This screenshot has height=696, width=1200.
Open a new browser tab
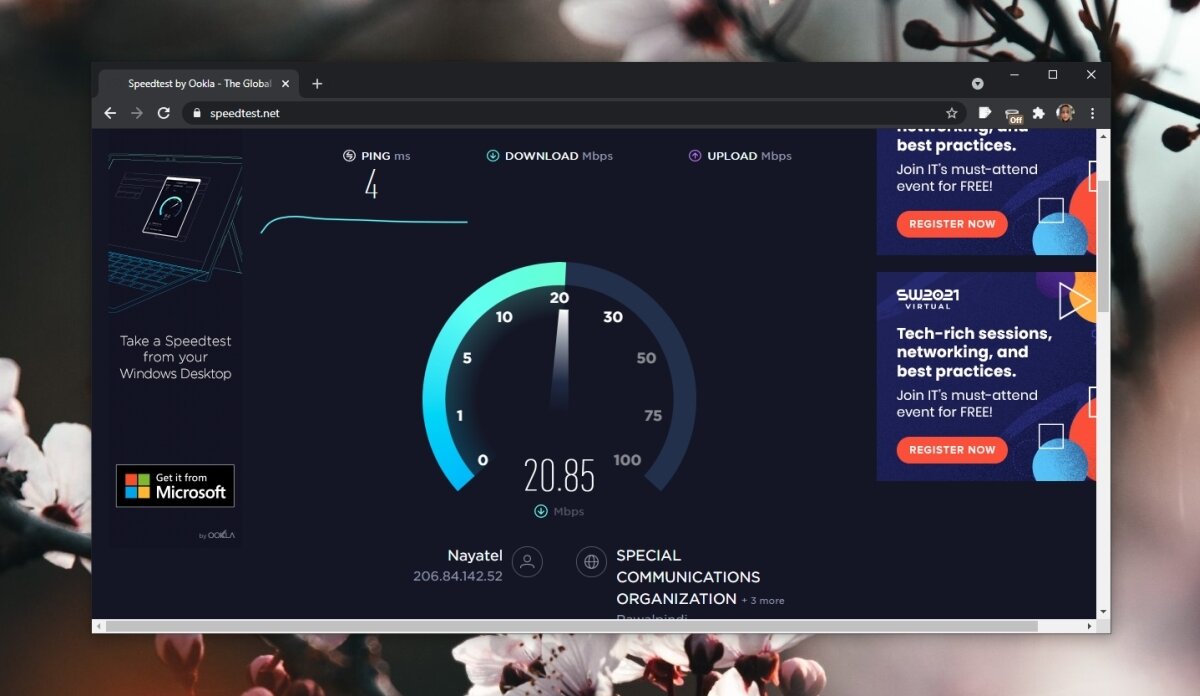(x=317, y=84)
